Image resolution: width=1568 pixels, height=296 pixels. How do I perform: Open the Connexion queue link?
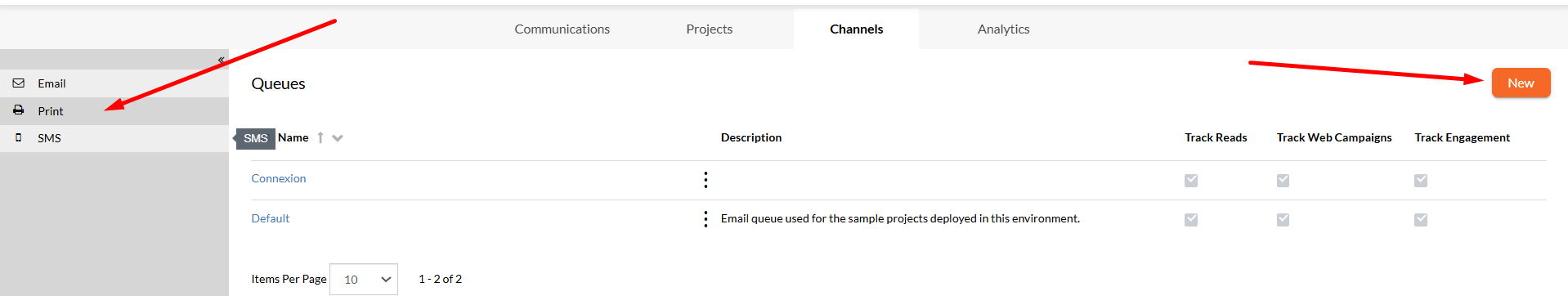point(279,178)
